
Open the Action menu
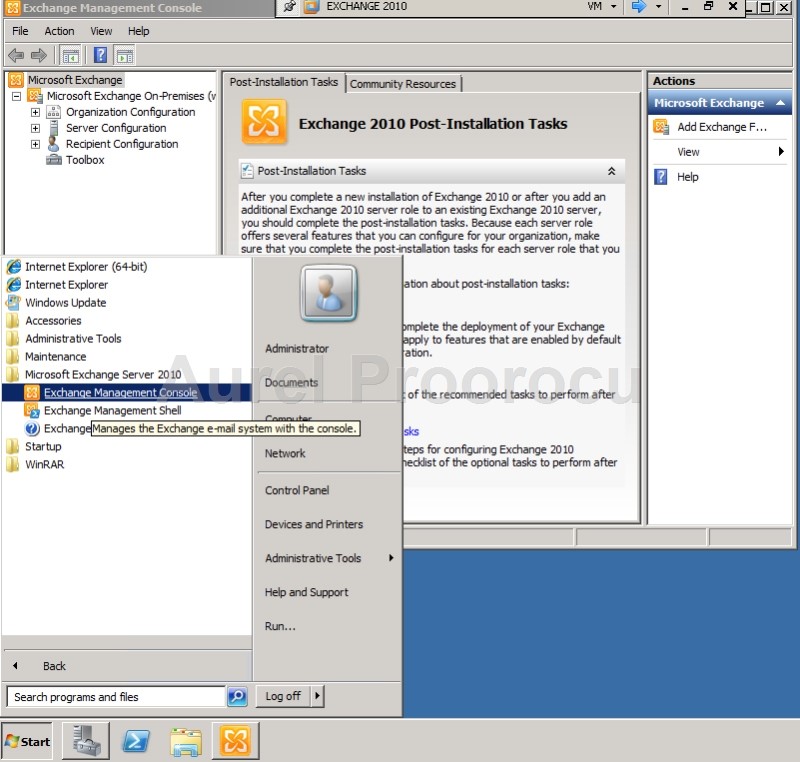tap(60, 31)
